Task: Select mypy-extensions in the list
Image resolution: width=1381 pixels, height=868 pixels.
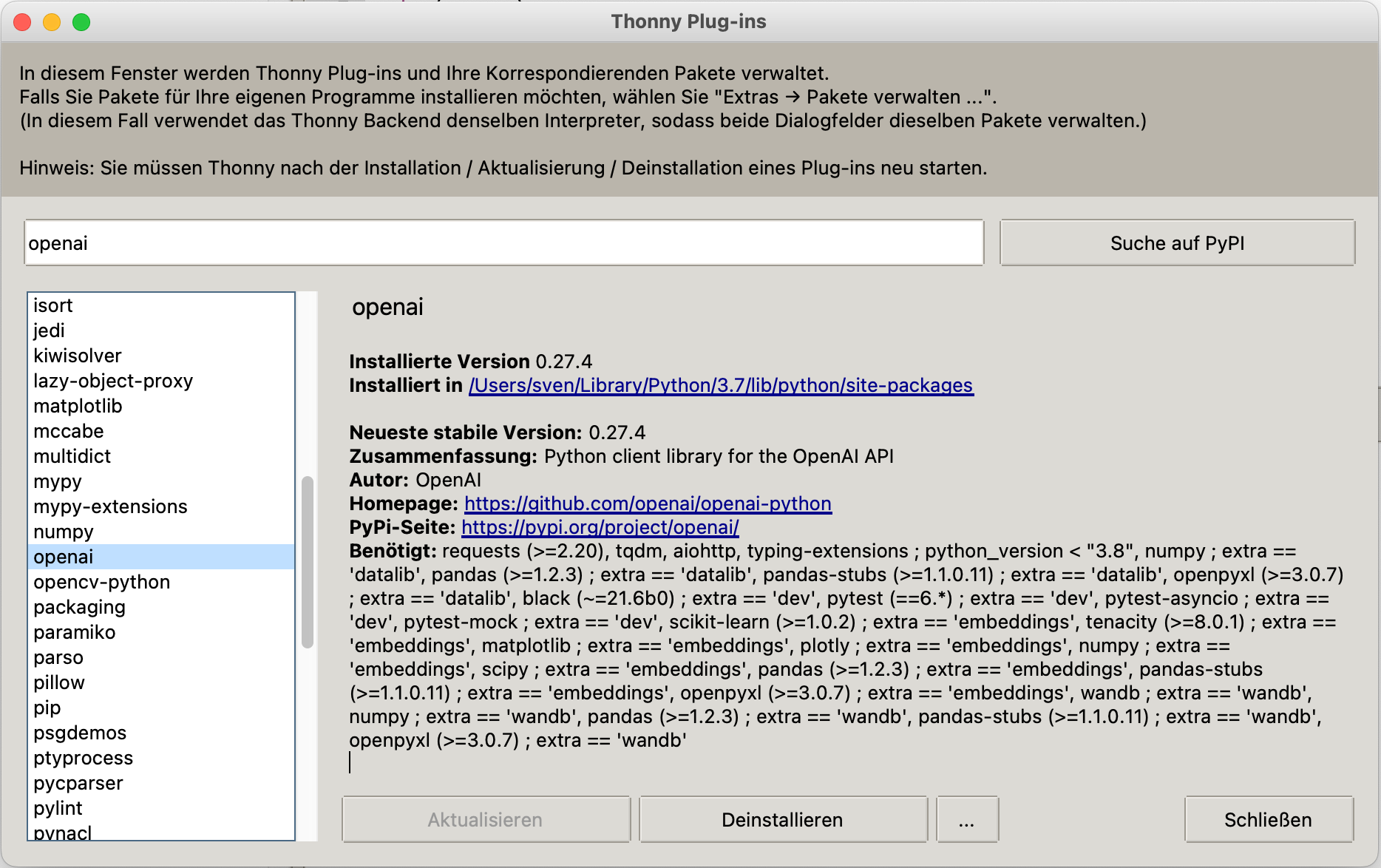Action: click(x=161, y=506)
